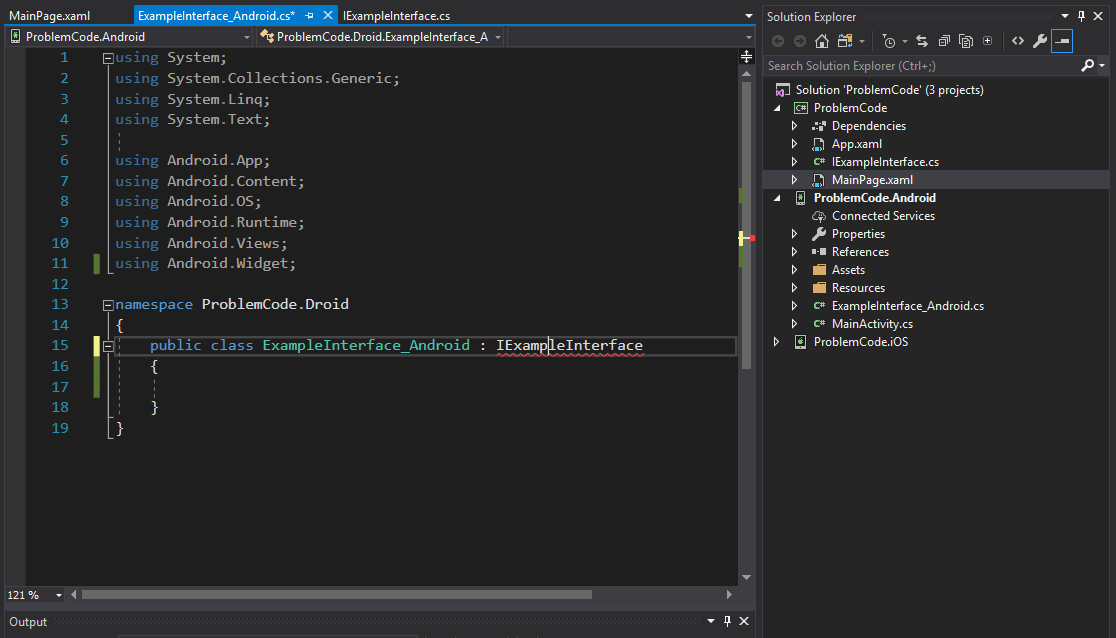This screenshot has width=1116, height=638.
Task: Toggle Show All Files in Solution Explorer
Action: 966,41
